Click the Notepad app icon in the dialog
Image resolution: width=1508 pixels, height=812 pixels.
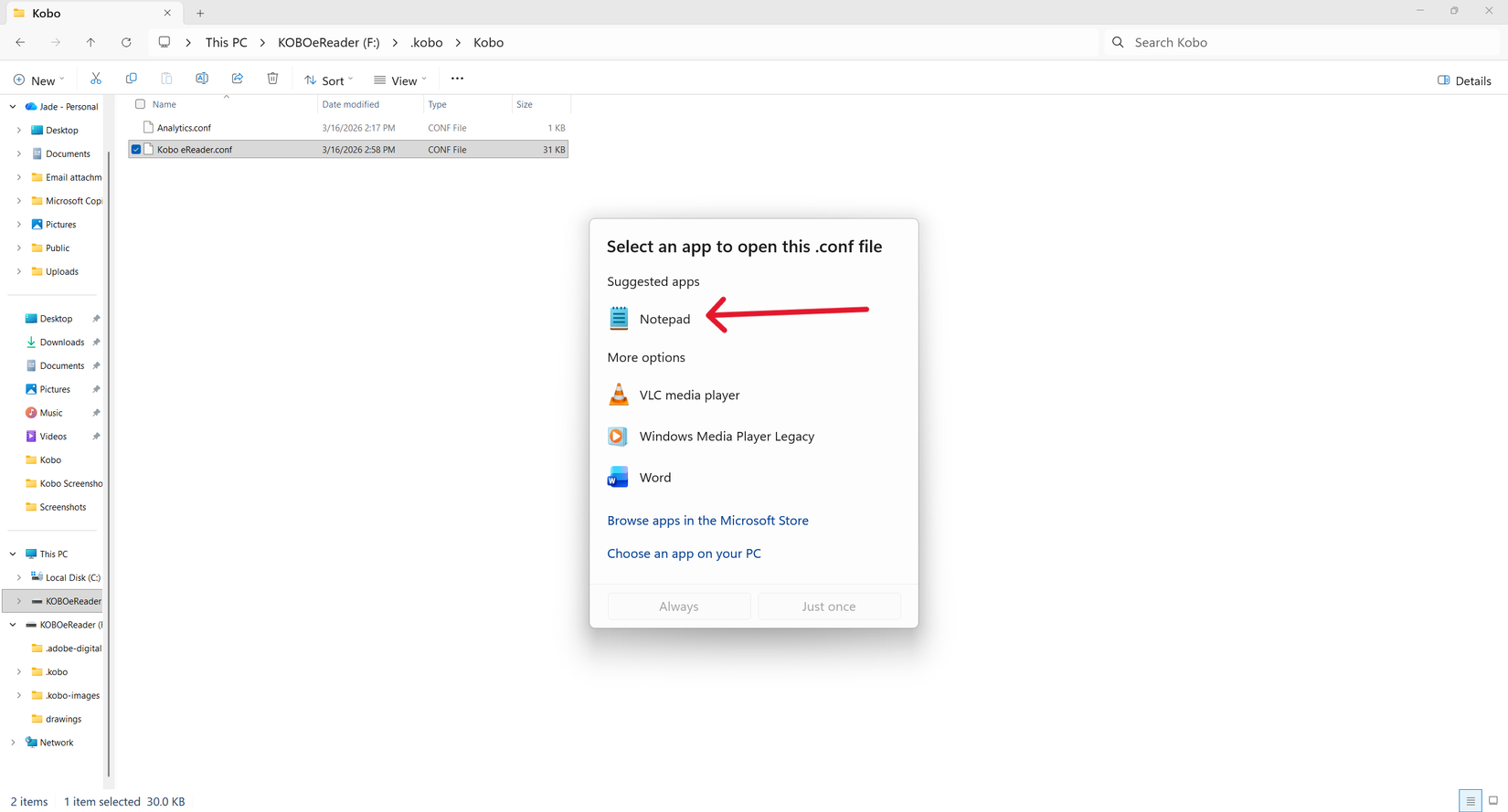(619, 318)
